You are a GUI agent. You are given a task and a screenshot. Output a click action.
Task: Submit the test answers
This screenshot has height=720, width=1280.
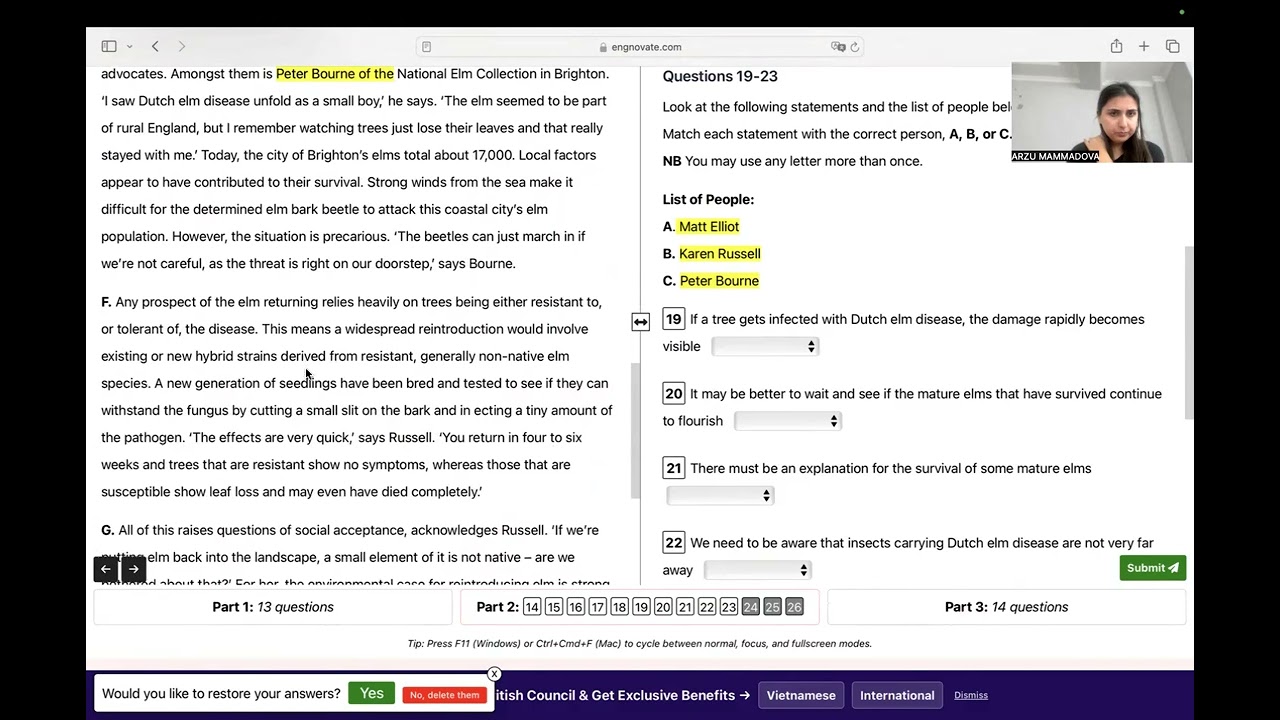point(1152,568)
